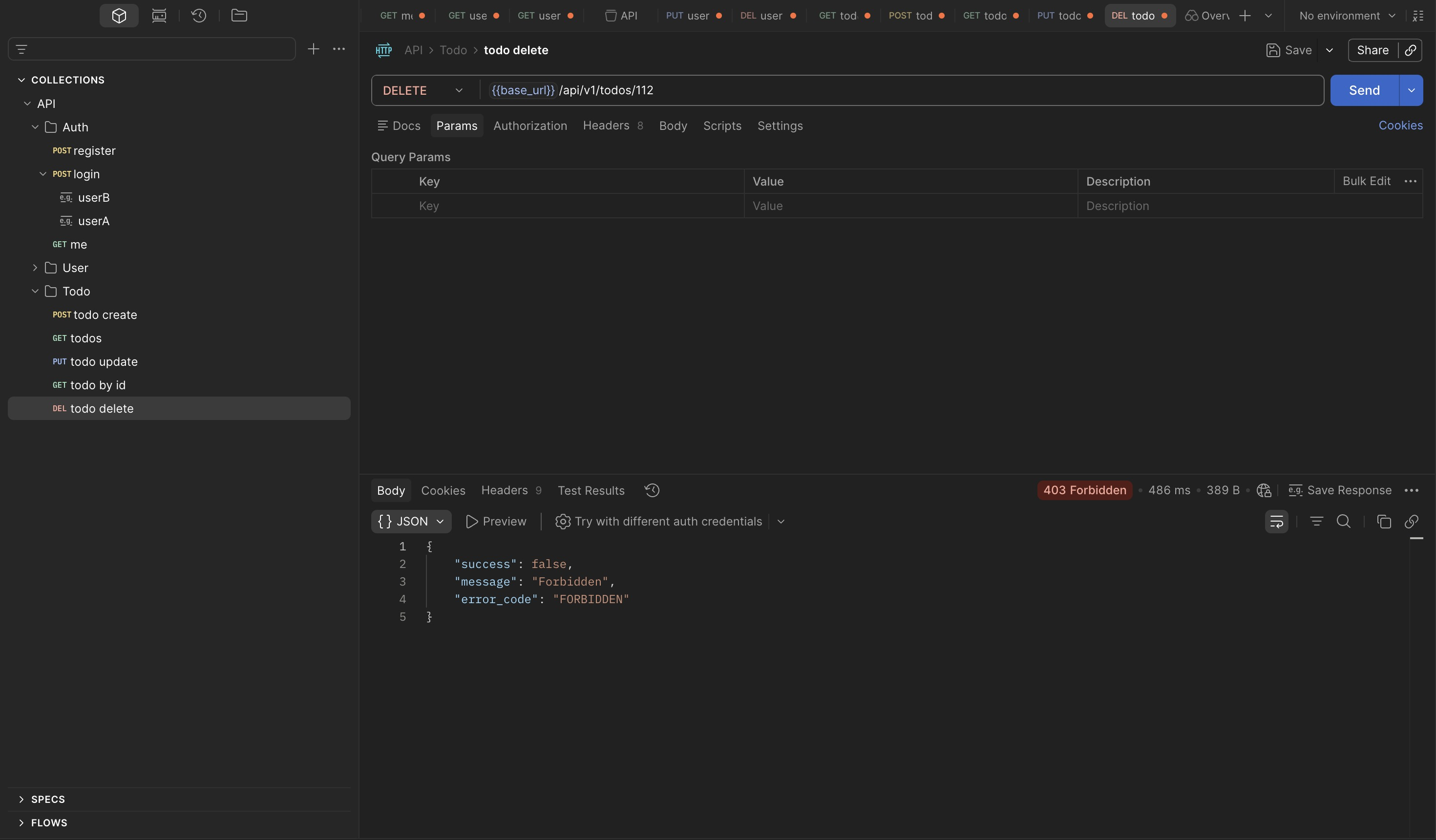This screenshot has width=1436, height=840.
Task: Switch to the request Headers tab
Action: 612,126
